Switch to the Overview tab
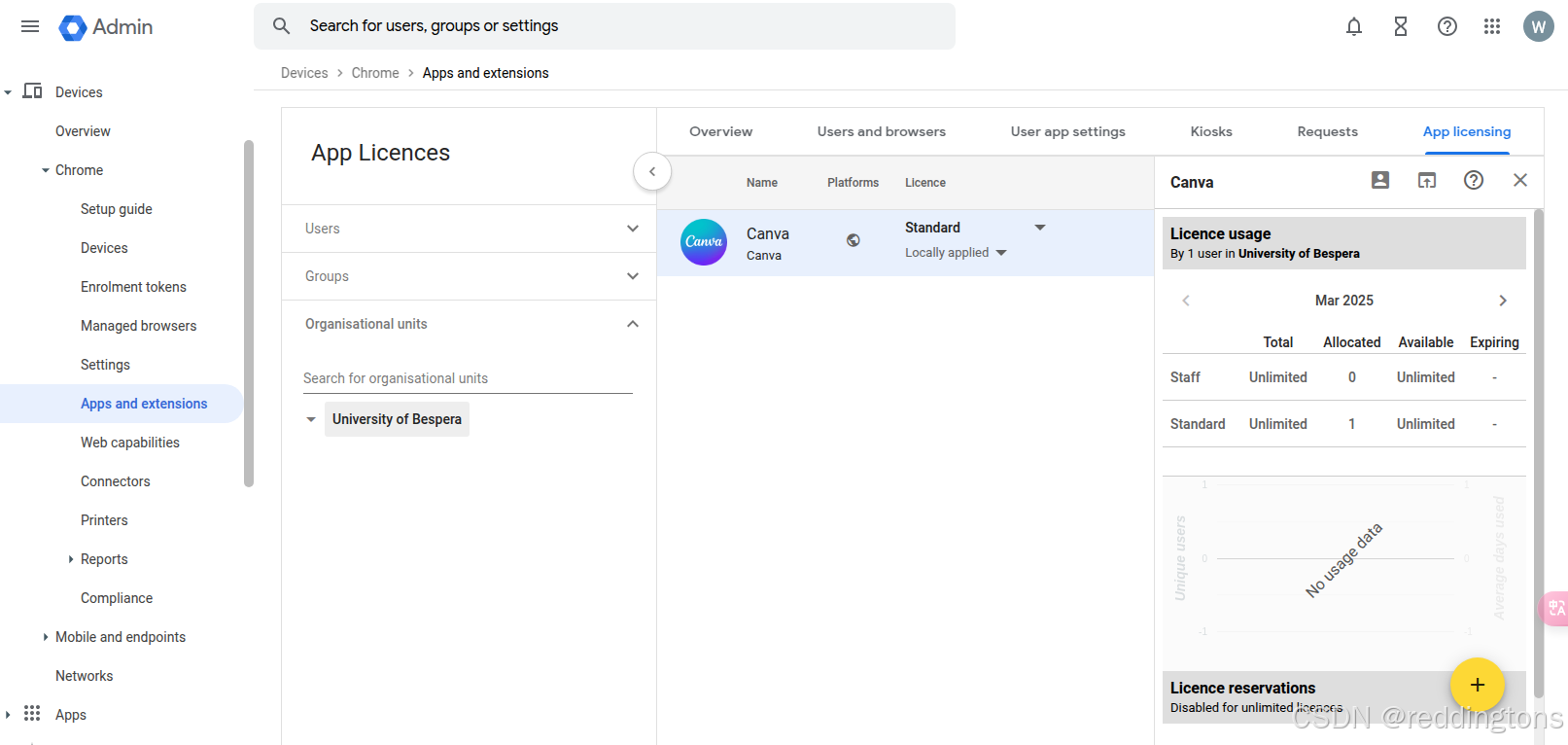Viewport: 1568px width, 745px height. [x=720, y=131]
